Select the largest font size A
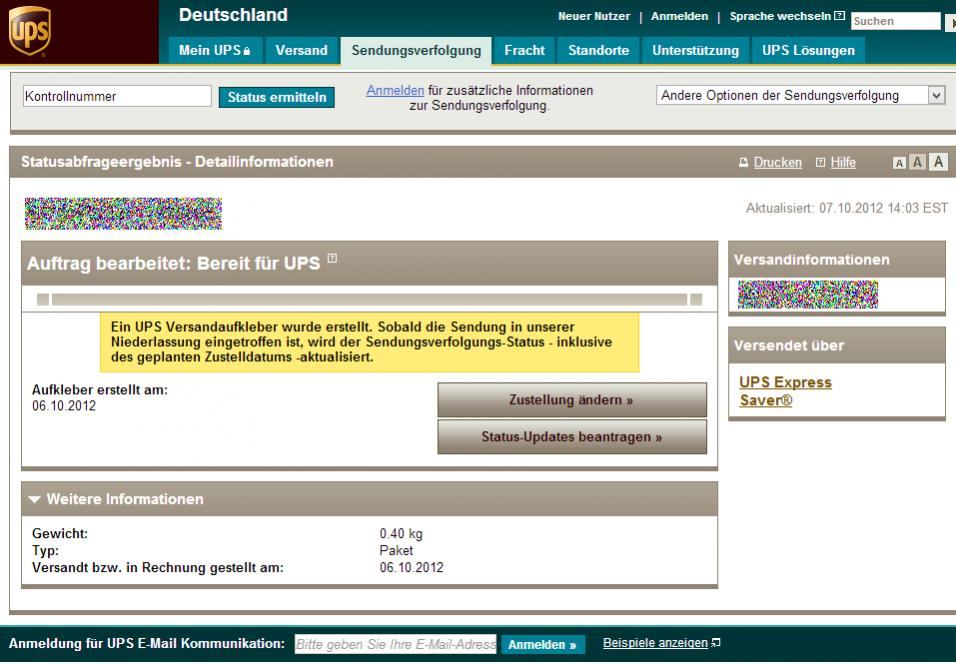Screen dimensions: 956x664 (x=938, y=162)
